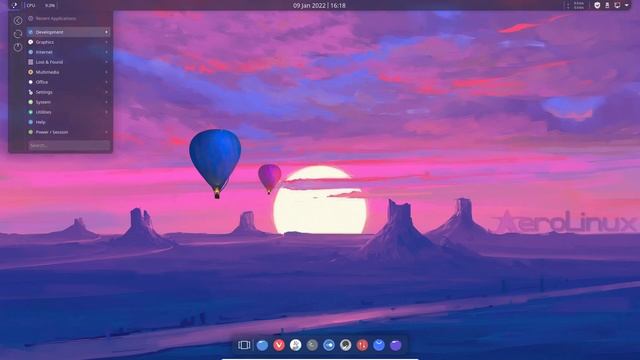This screenshot has height=360, width=640.
Task: Launch the white round app in dock
Action: click(x=296, y=345)
